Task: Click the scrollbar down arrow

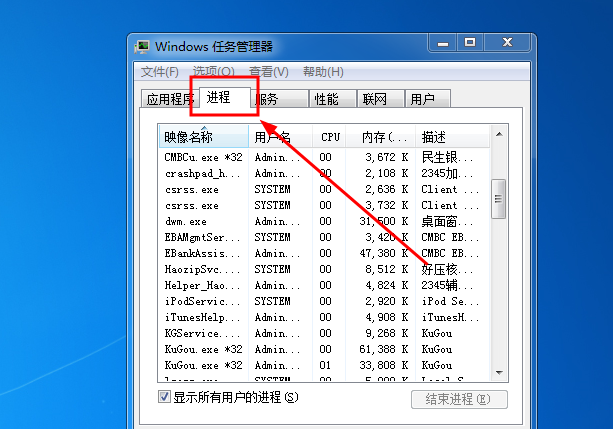Action: 499,372
